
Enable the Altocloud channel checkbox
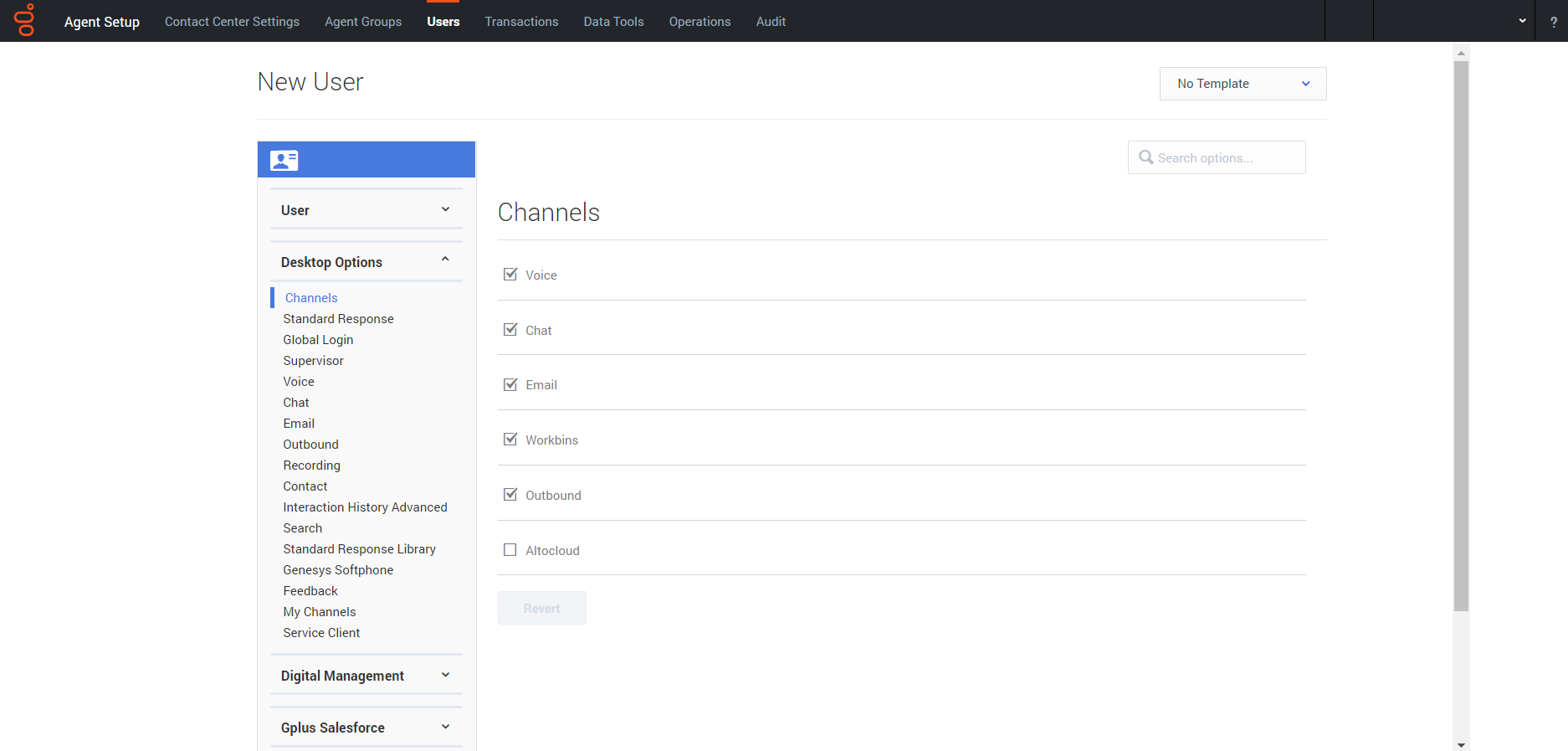pos(510,549)
